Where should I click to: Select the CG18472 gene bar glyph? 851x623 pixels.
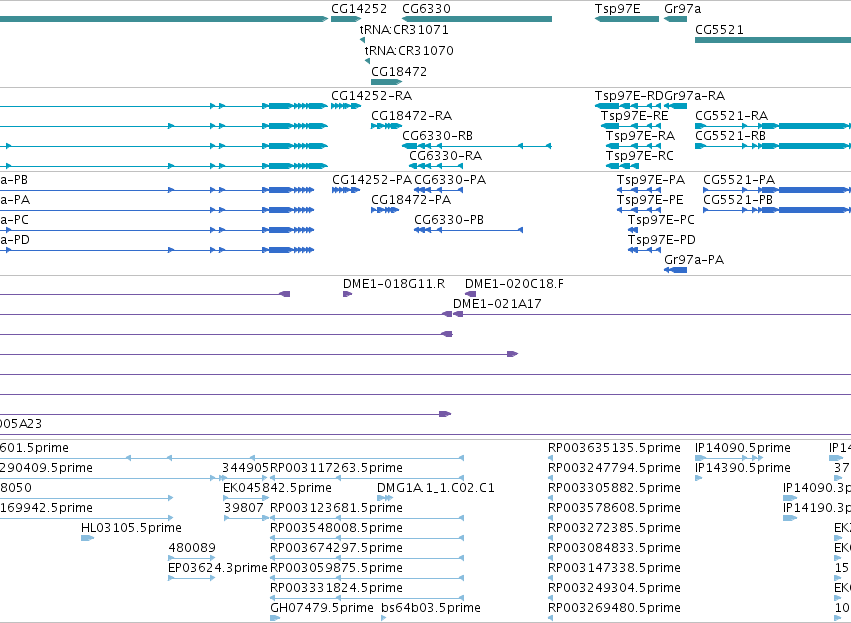[386, 82]
